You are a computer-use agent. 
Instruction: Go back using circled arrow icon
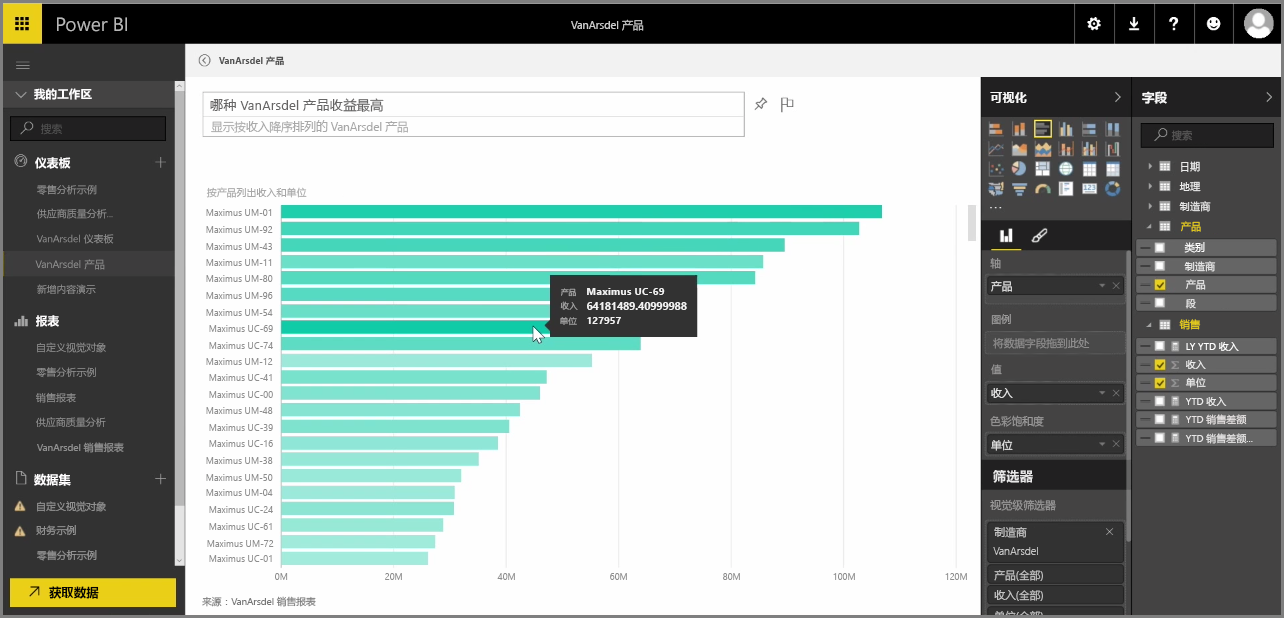pos(205,61)
